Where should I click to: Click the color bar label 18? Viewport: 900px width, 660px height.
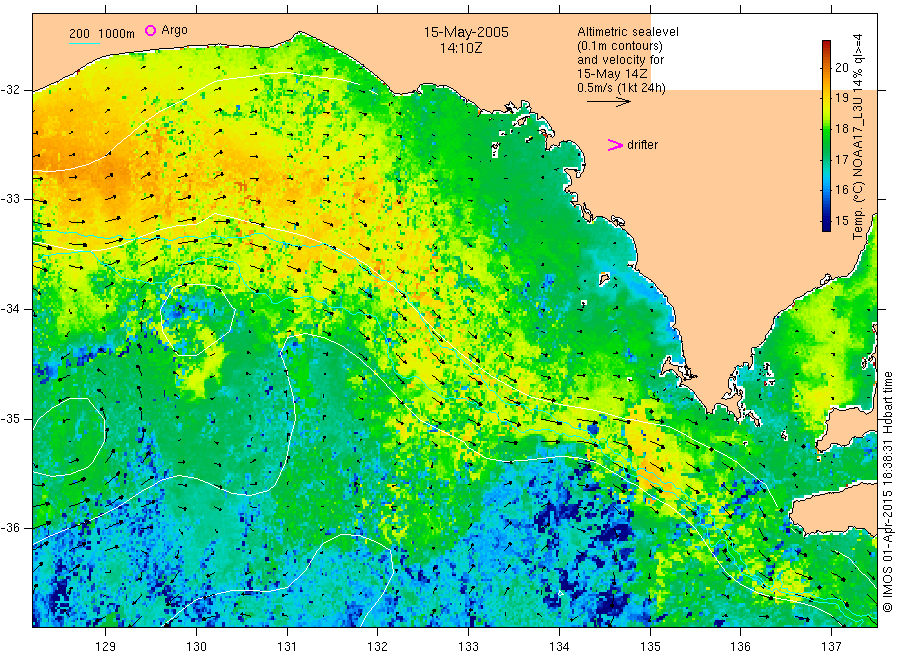(841, 129)
